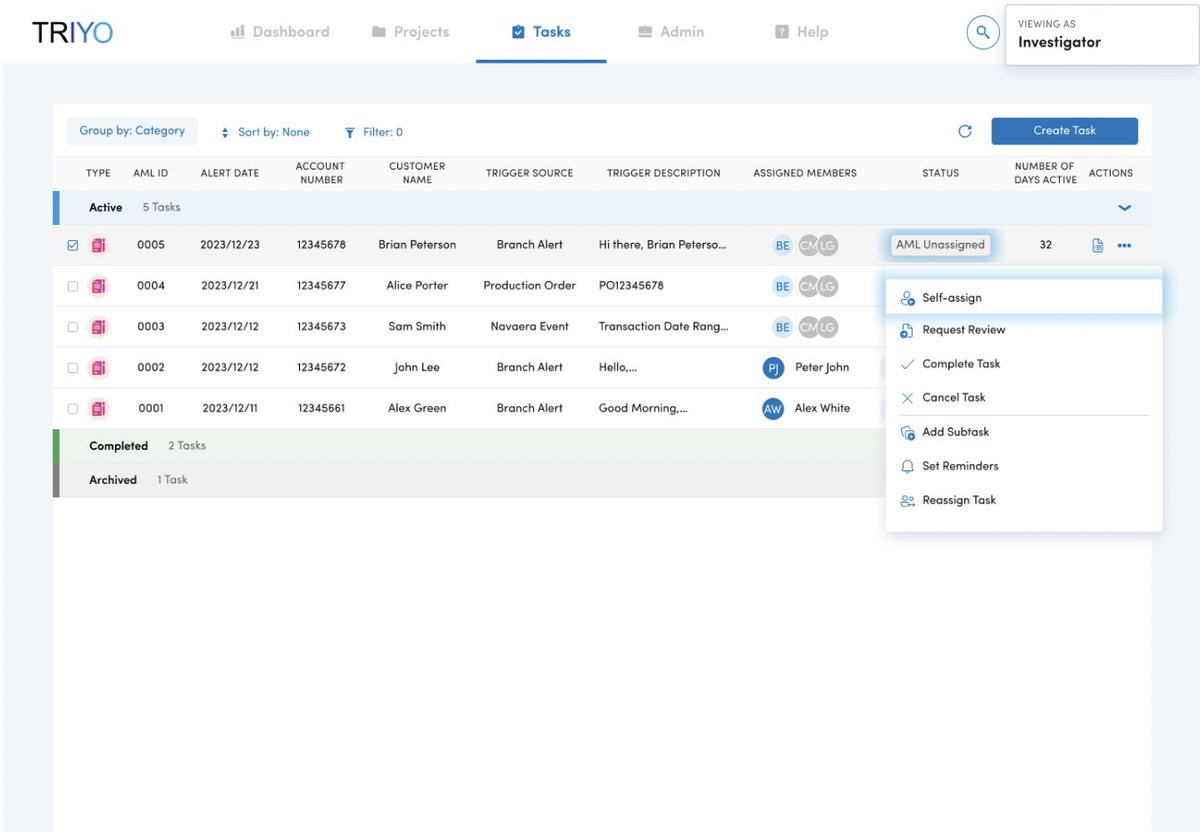The height and width of the screenshot is (832, 1200).
Task: Click the LG avatar in Brian Peterson's row
Action: pyautogui.click(x=827, y=245)
